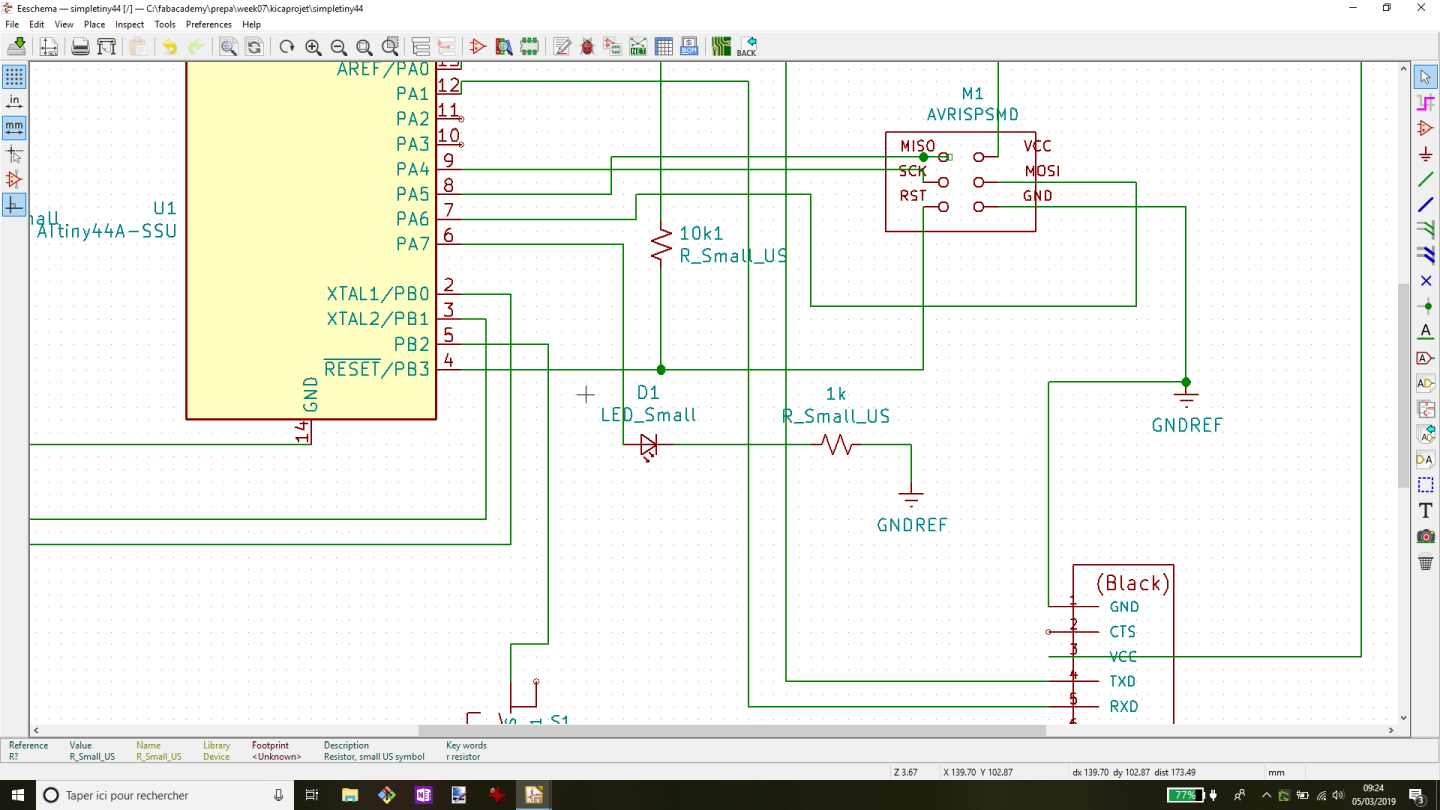The image size is (1440, 810).
Task: Select the Place power port tool
Action: (x=1426, y=154)
